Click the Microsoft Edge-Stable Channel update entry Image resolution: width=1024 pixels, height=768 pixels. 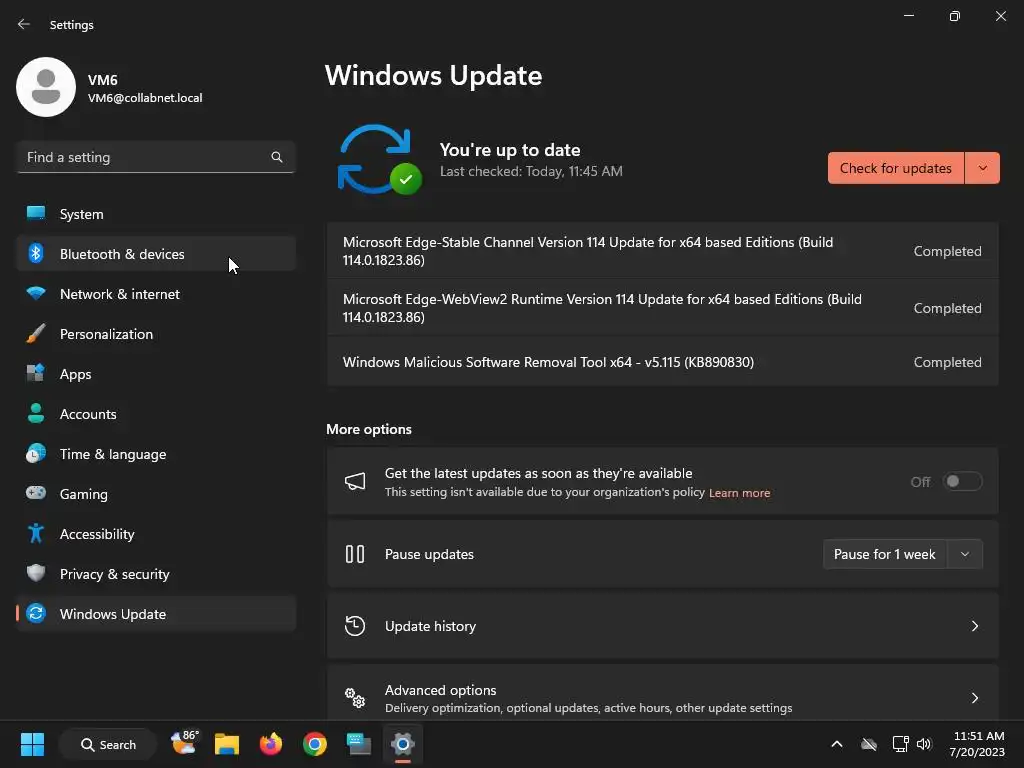point(662,251)
